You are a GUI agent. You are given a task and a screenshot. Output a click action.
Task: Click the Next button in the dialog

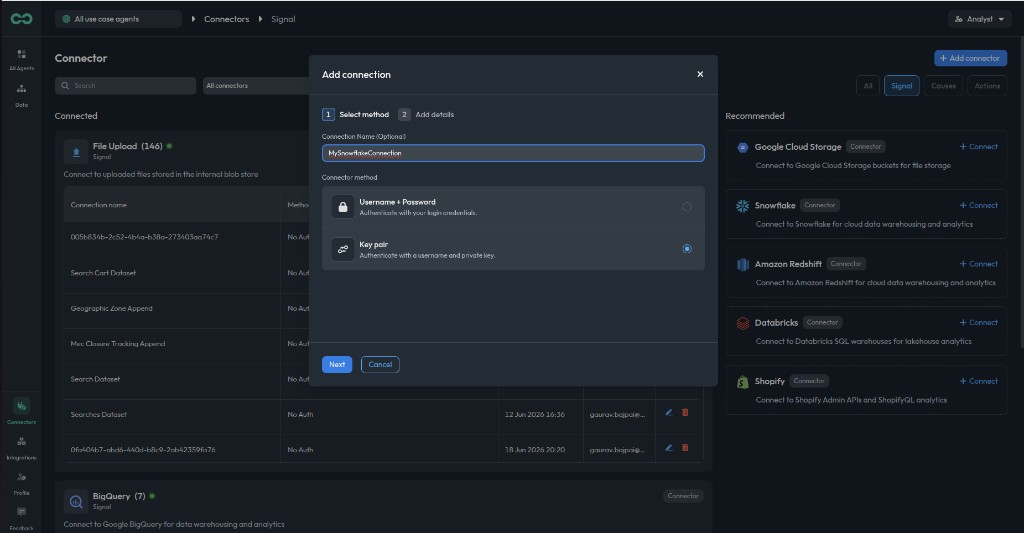tap(337, 364)
